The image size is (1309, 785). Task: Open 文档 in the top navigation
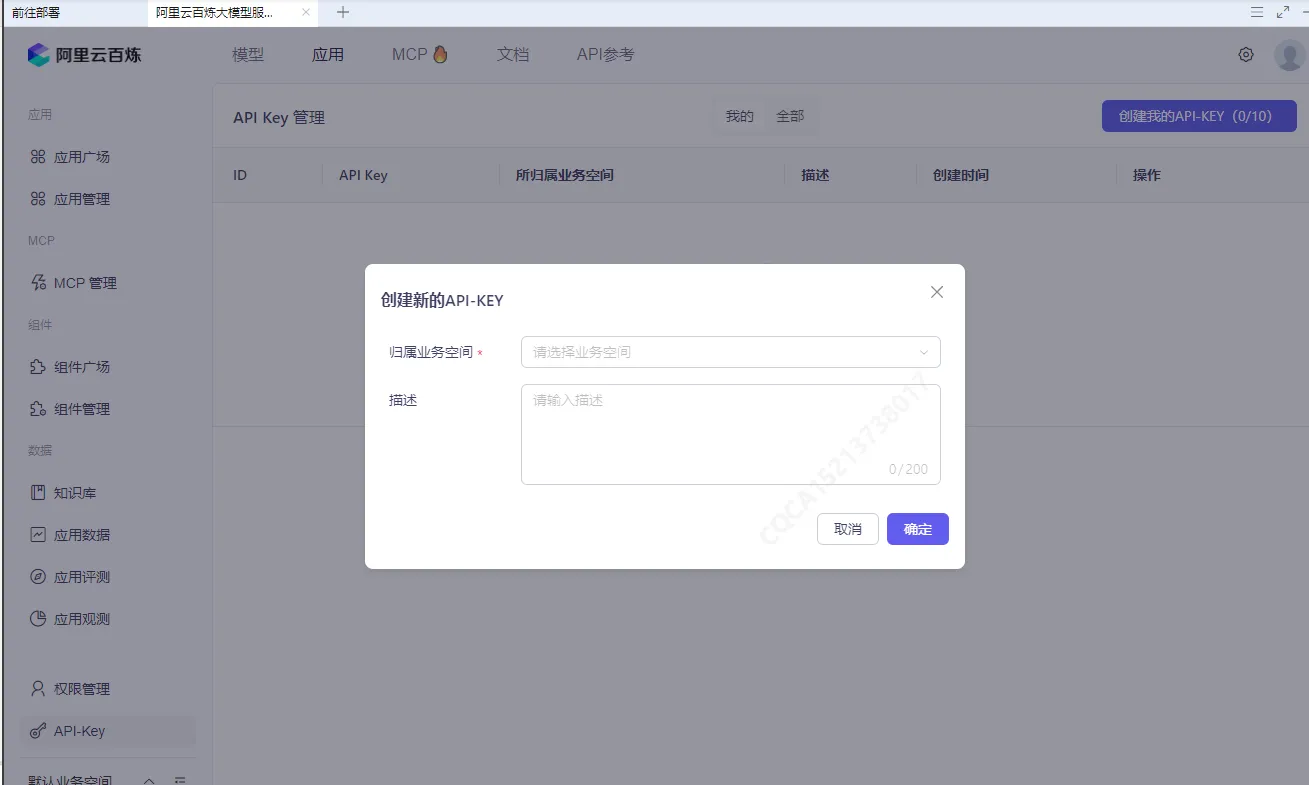click(x=513, y=55)
